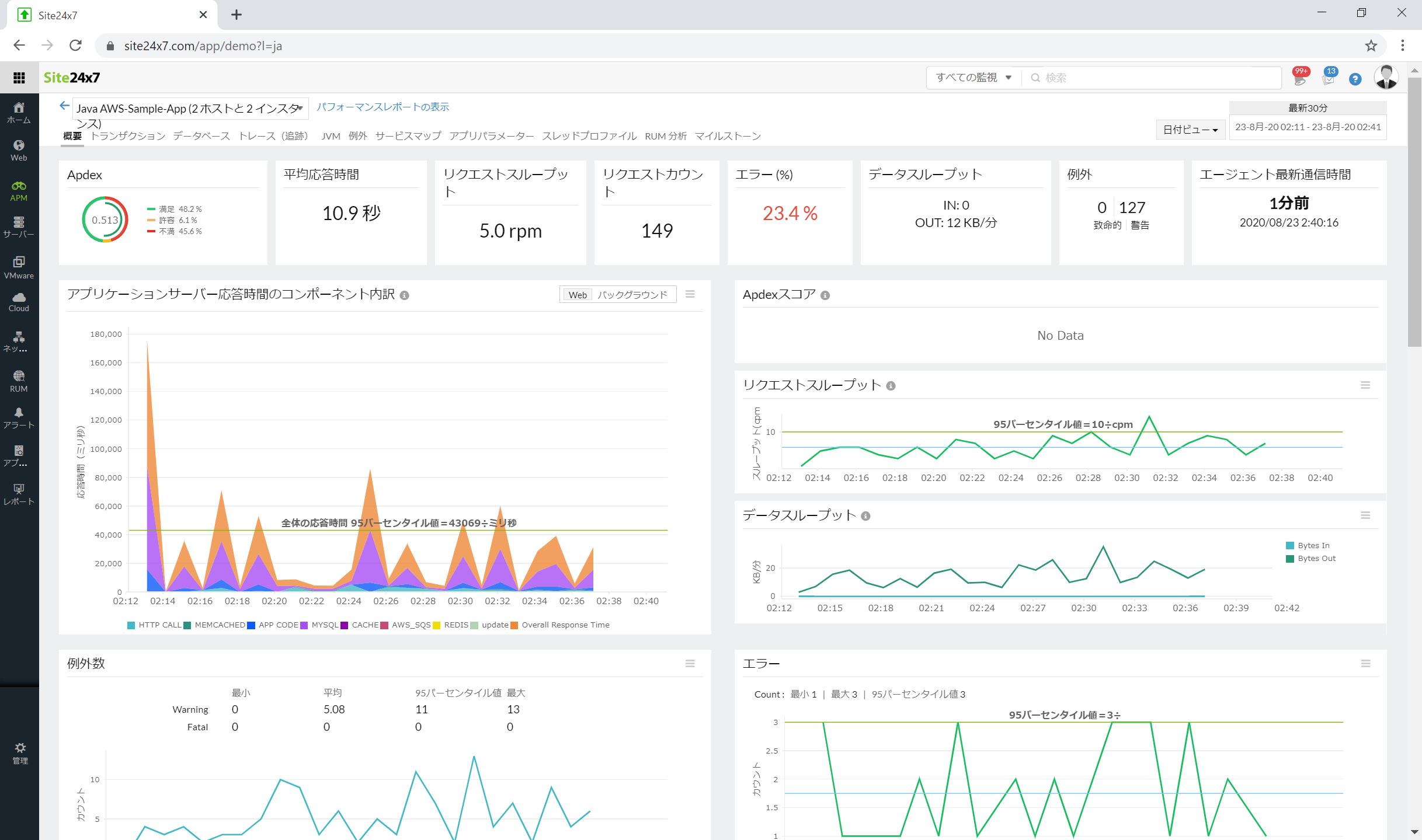
Task: Reload the browser page
Action: (75, 46)
